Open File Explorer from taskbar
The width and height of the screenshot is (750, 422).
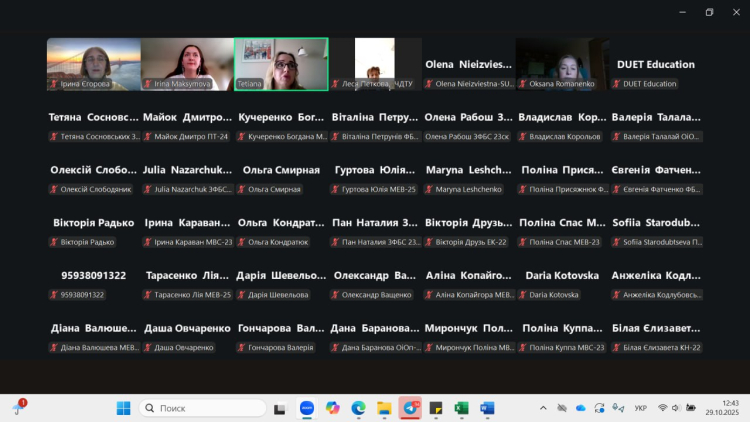(x=384, y=408)
